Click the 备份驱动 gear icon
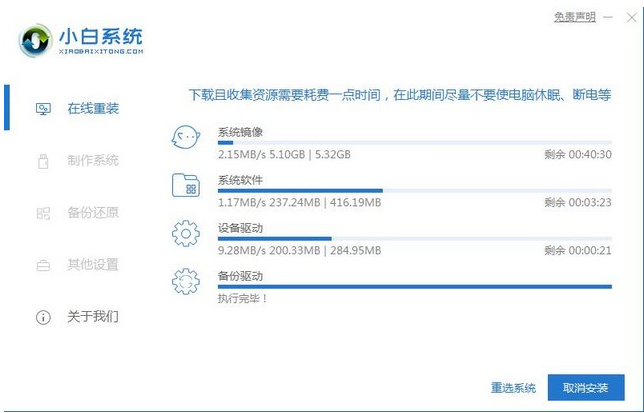Screen dimensions: 644x413 (186, 282)
